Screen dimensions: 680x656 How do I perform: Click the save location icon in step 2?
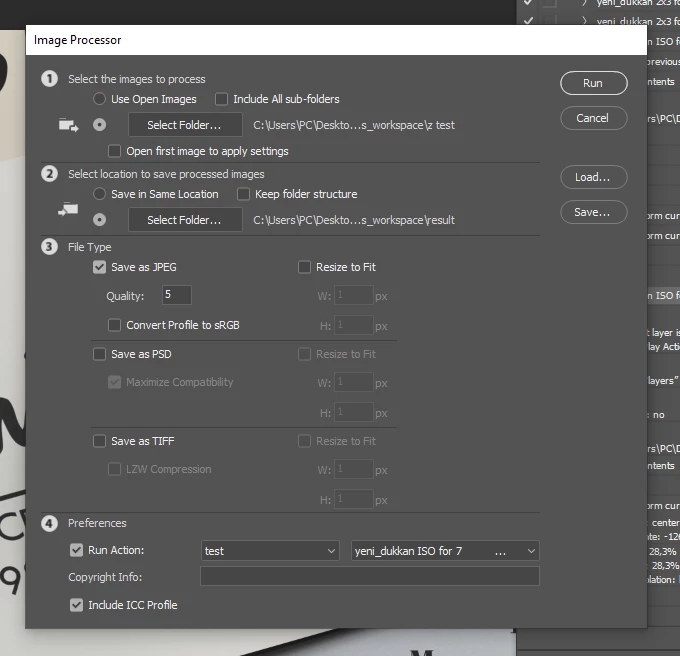pyautogui.click(x=69, y=209)
